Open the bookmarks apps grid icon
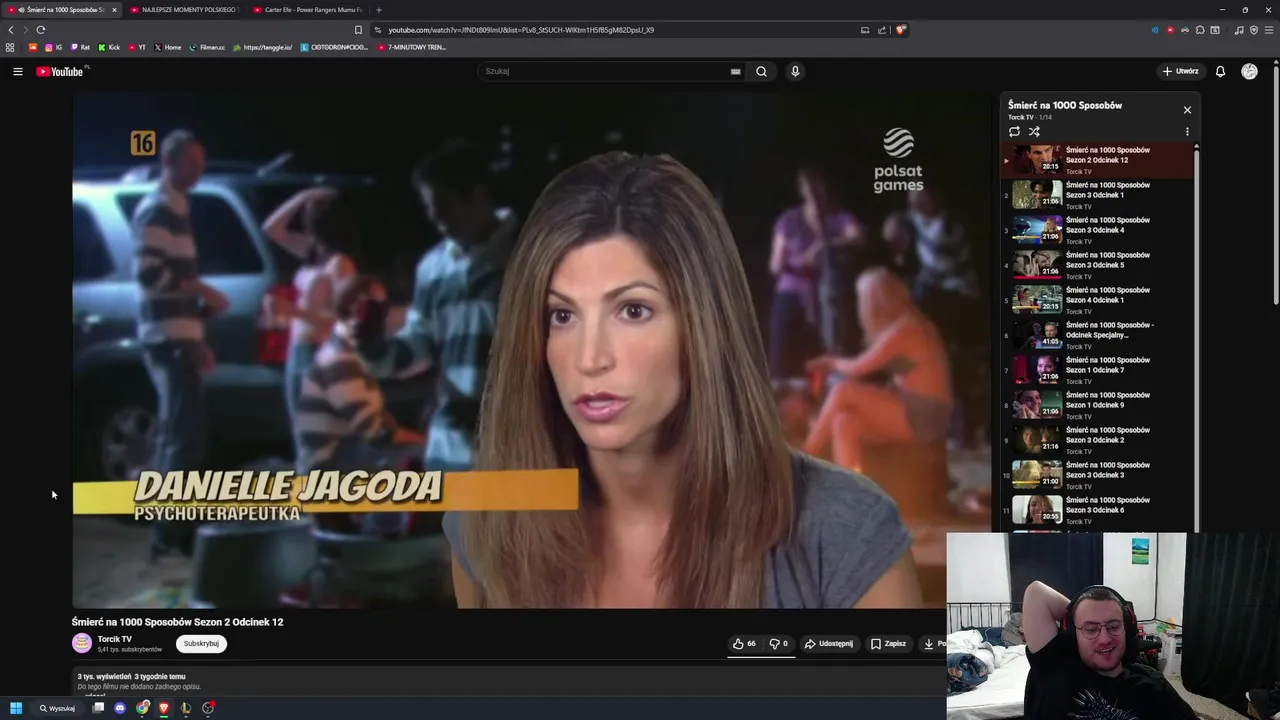Viewport: 1280px width, 720px height. point(10,47)
